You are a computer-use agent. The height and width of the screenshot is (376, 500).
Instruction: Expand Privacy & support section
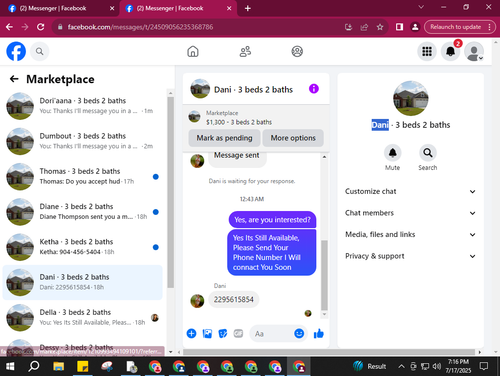tap(410, 256)
